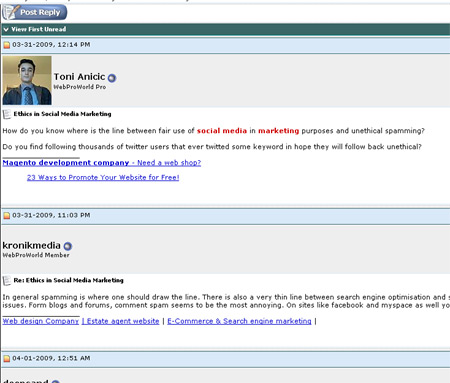Click online status icon next to kronikmedia

[68, 246]
